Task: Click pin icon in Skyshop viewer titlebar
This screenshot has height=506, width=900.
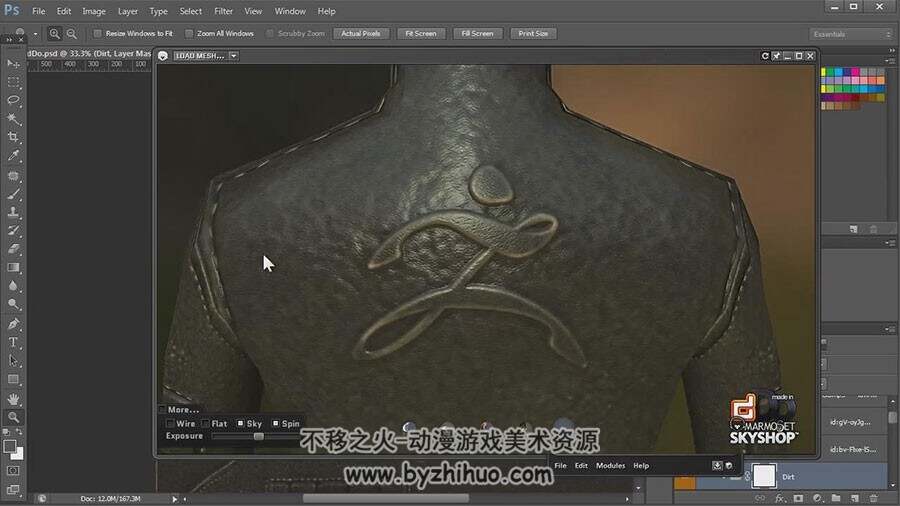Action: point(776,56)
